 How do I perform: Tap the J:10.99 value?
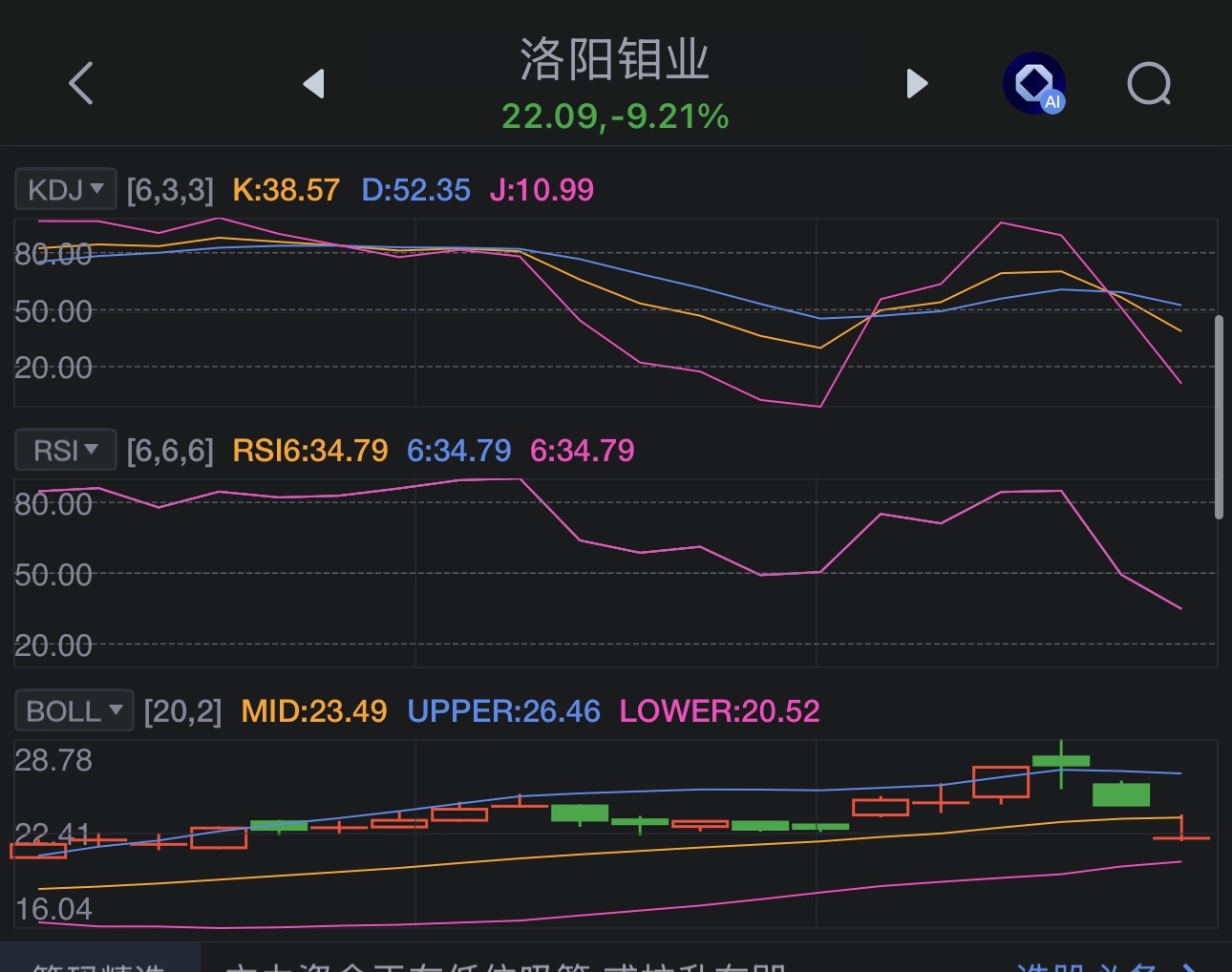(542, 190)
